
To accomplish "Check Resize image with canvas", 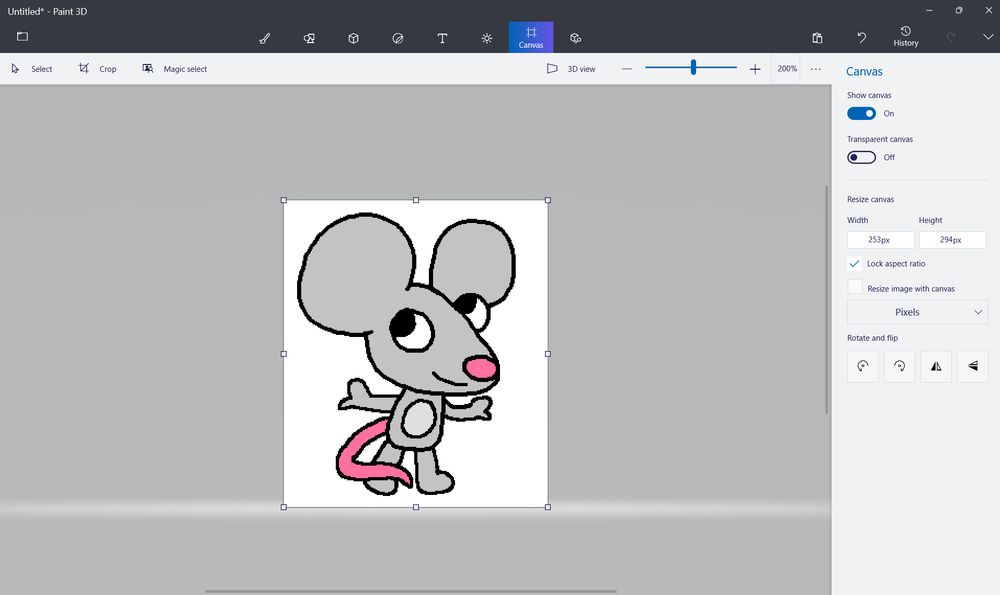I will coord(855,287).
